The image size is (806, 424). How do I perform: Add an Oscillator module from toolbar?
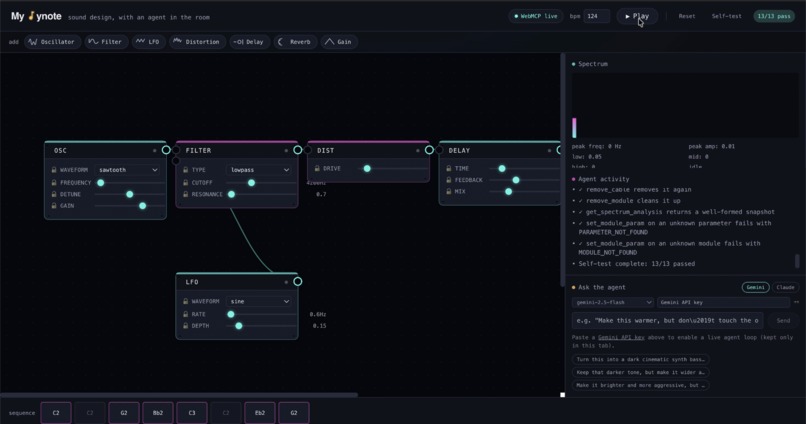[52, 42]
